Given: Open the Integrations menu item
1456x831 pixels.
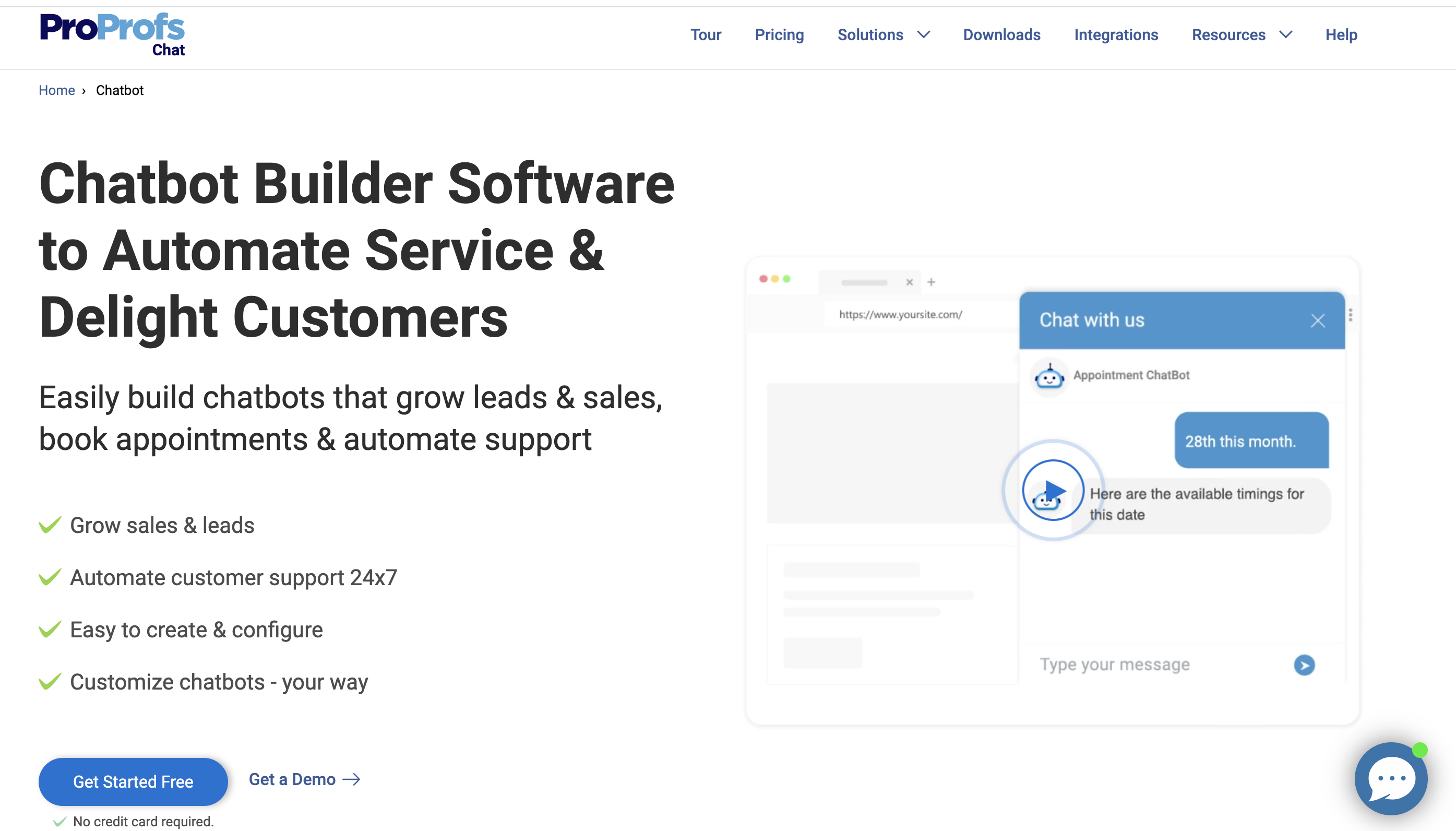Looking at the screenshot, I should pyautogui.click(x=1116, y=35).
